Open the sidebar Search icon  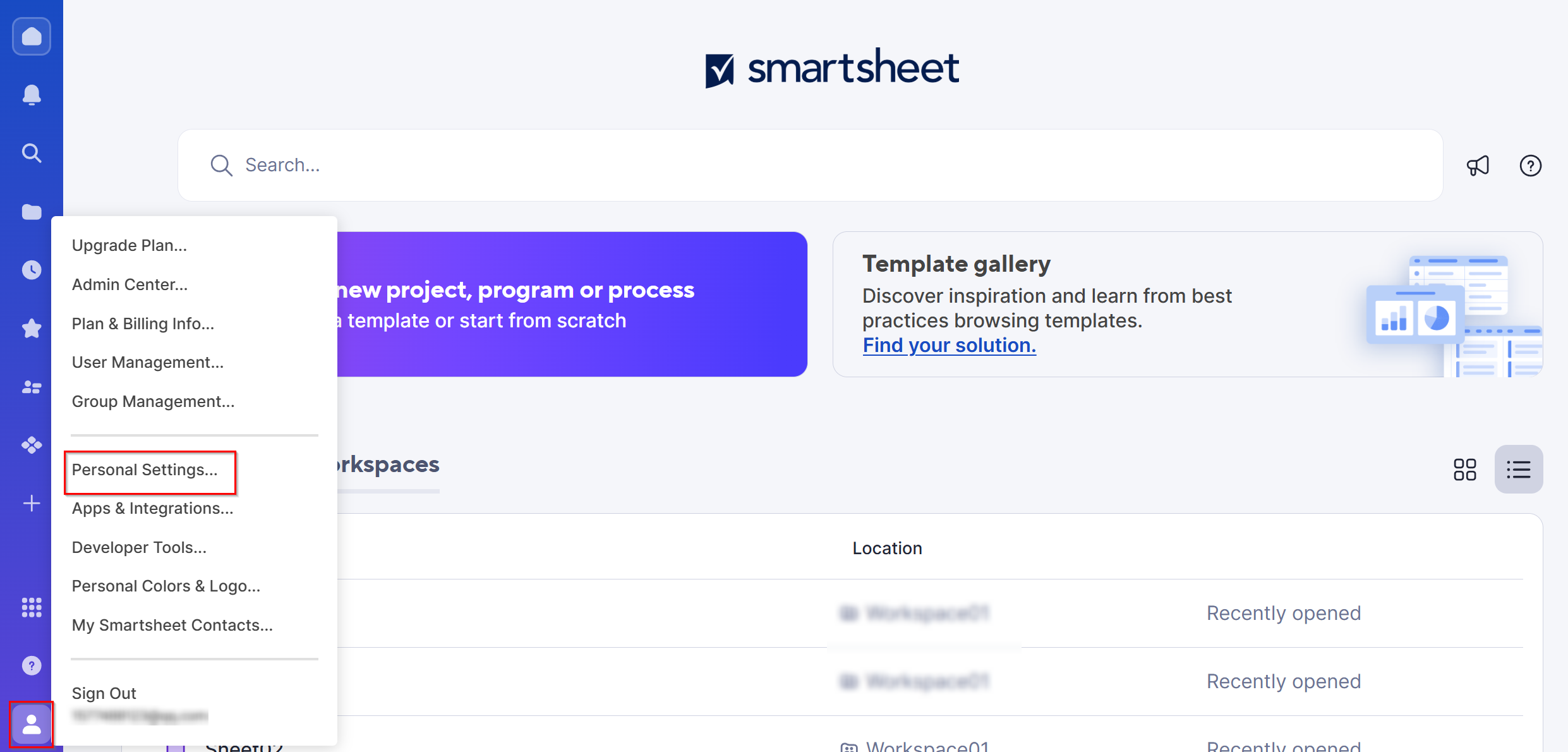31,153
